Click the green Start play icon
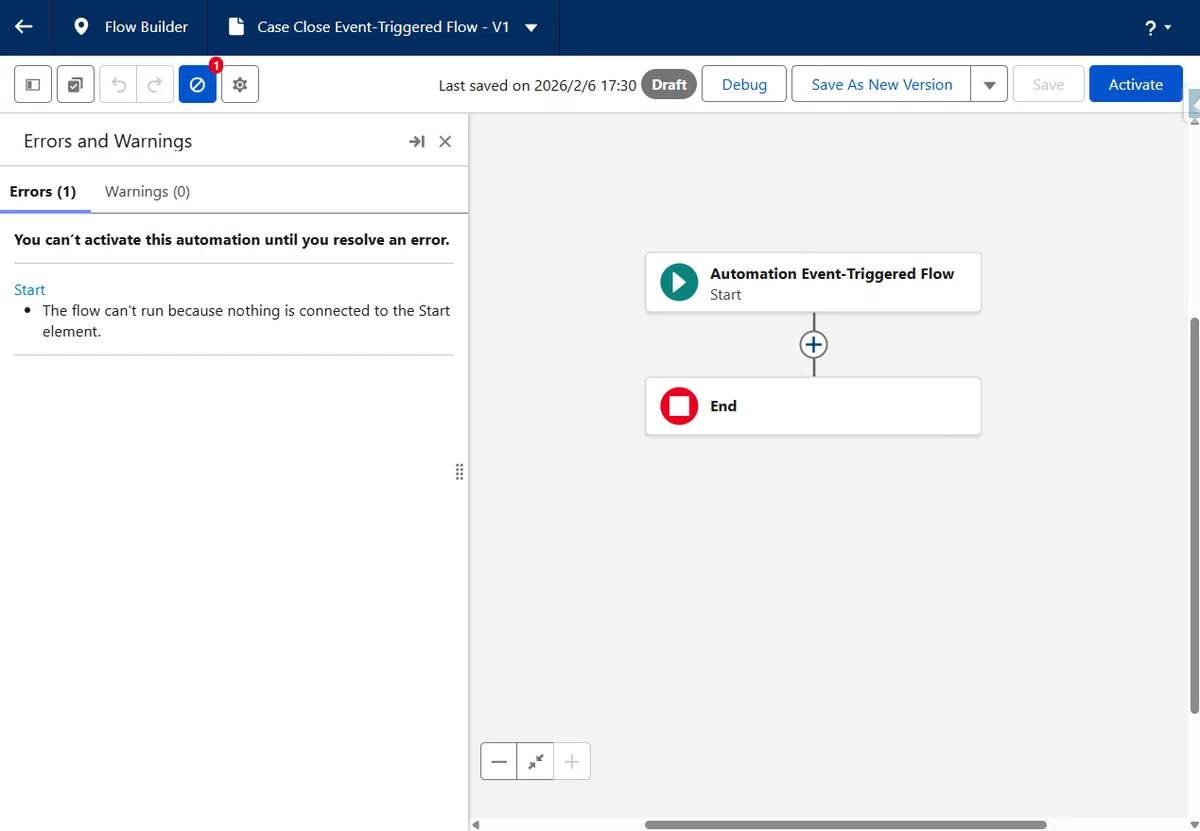The height and width of the screenshot is (831, 1200). click(679, 283)
